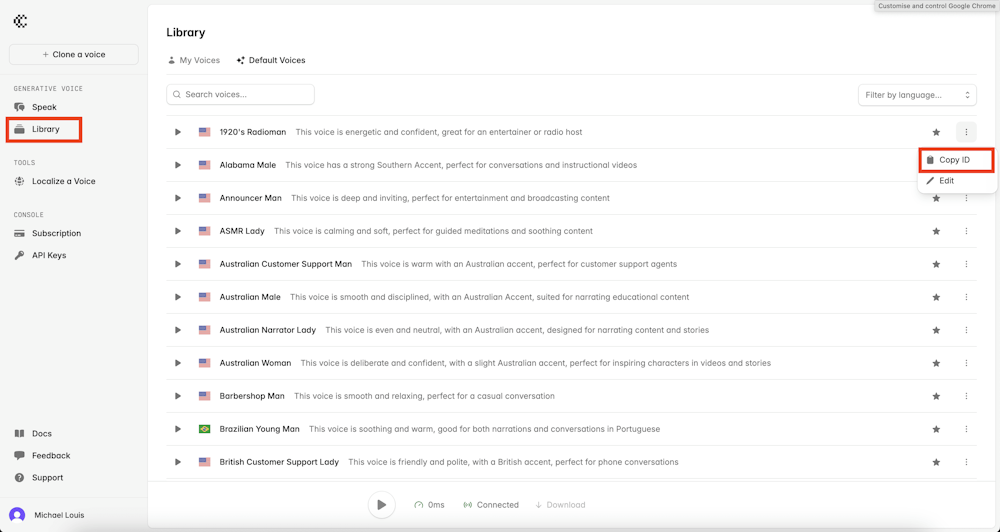The width and height of the screenshot is (1000, 532).
Task: Open kebab menu for Australian Woman
Action: click(x=966, y=363)
